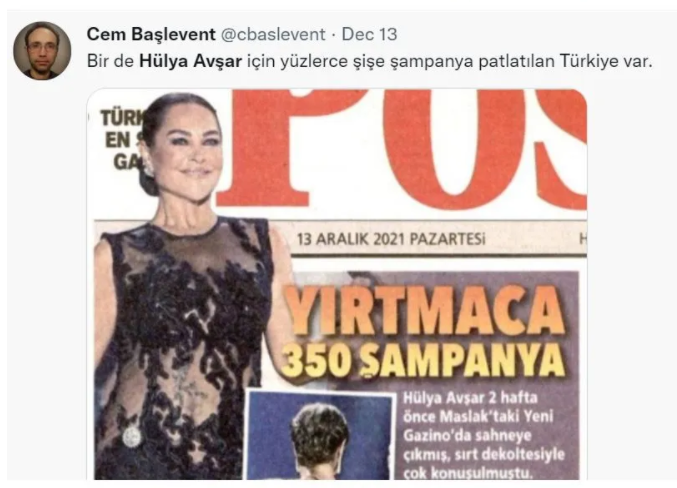Click the bold Hülya Avşar text in tweet

[190, 61]
